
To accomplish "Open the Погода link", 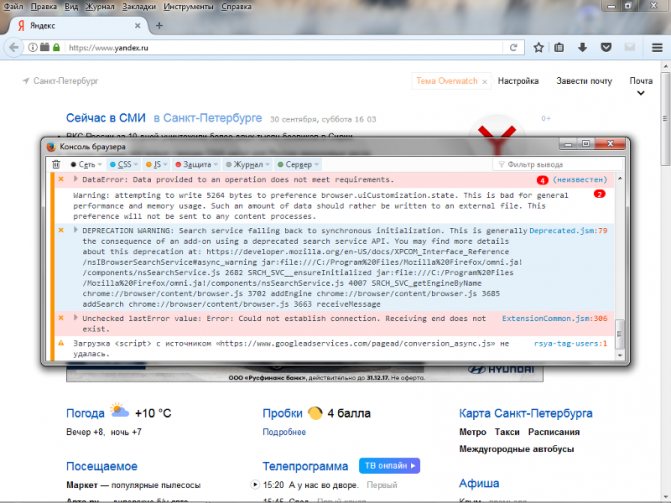I will click(85, 413).
